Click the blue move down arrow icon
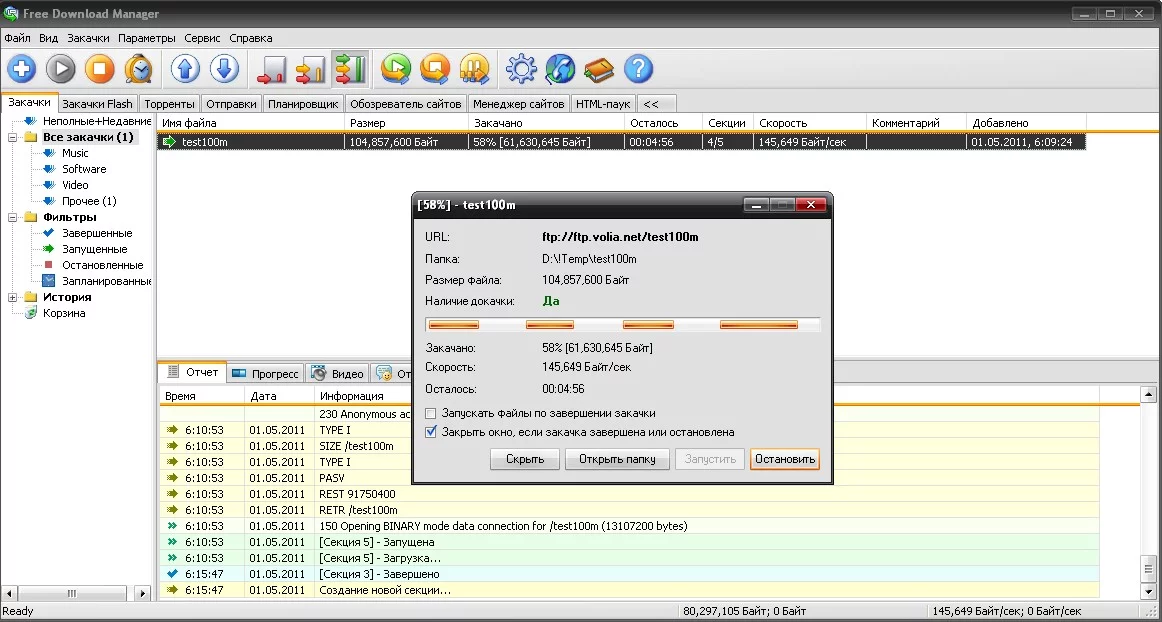The height and width of the screenshot is (622, 1162). click(x=224, y=69)
